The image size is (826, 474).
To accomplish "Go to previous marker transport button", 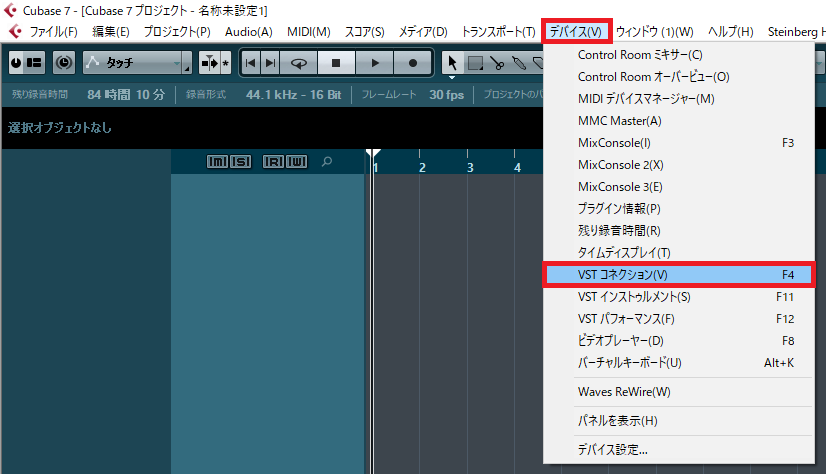I will [251, 63].
